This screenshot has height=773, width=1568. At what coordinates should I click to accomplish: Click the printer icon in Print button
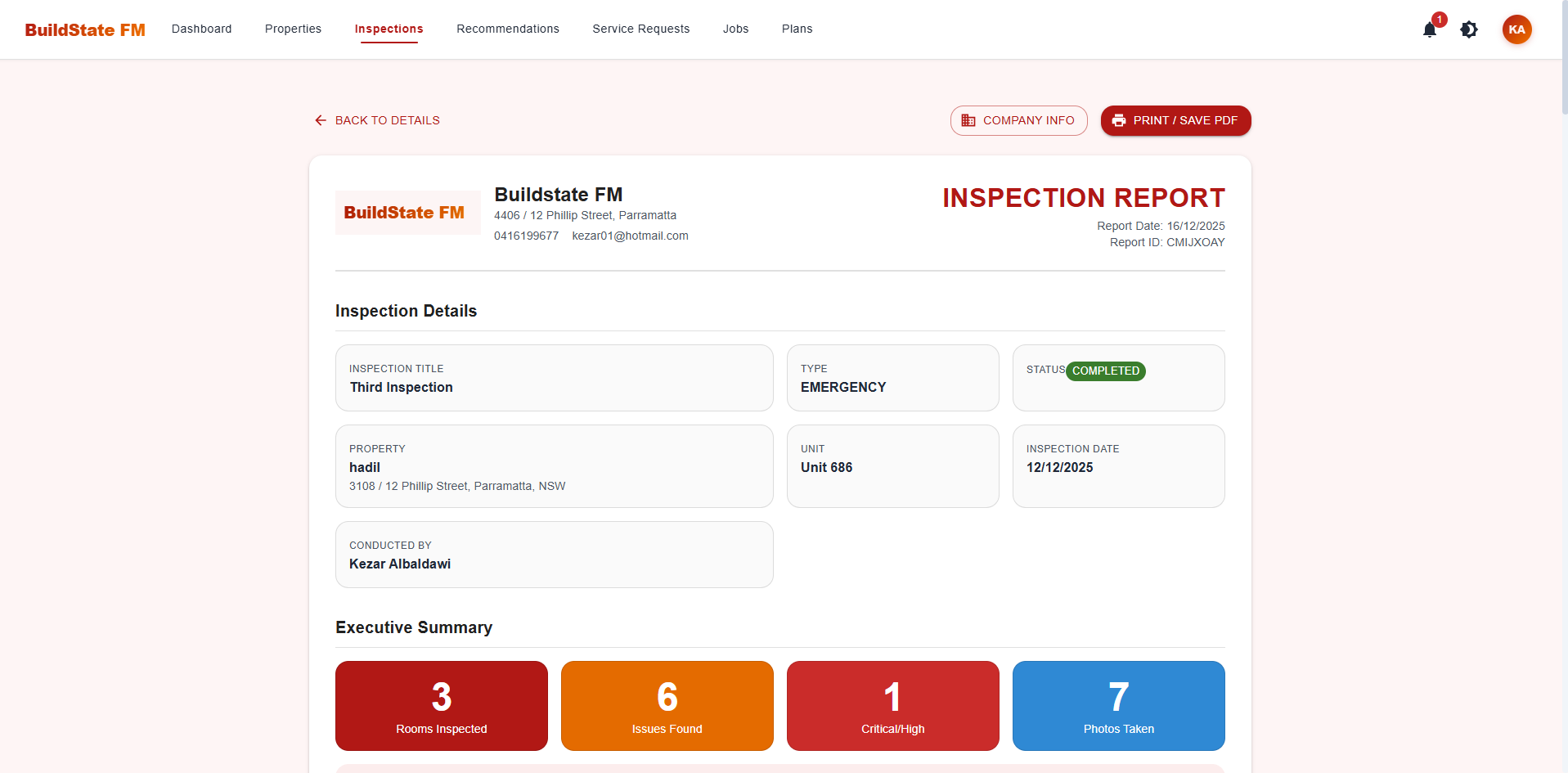tap(1119, 120)
